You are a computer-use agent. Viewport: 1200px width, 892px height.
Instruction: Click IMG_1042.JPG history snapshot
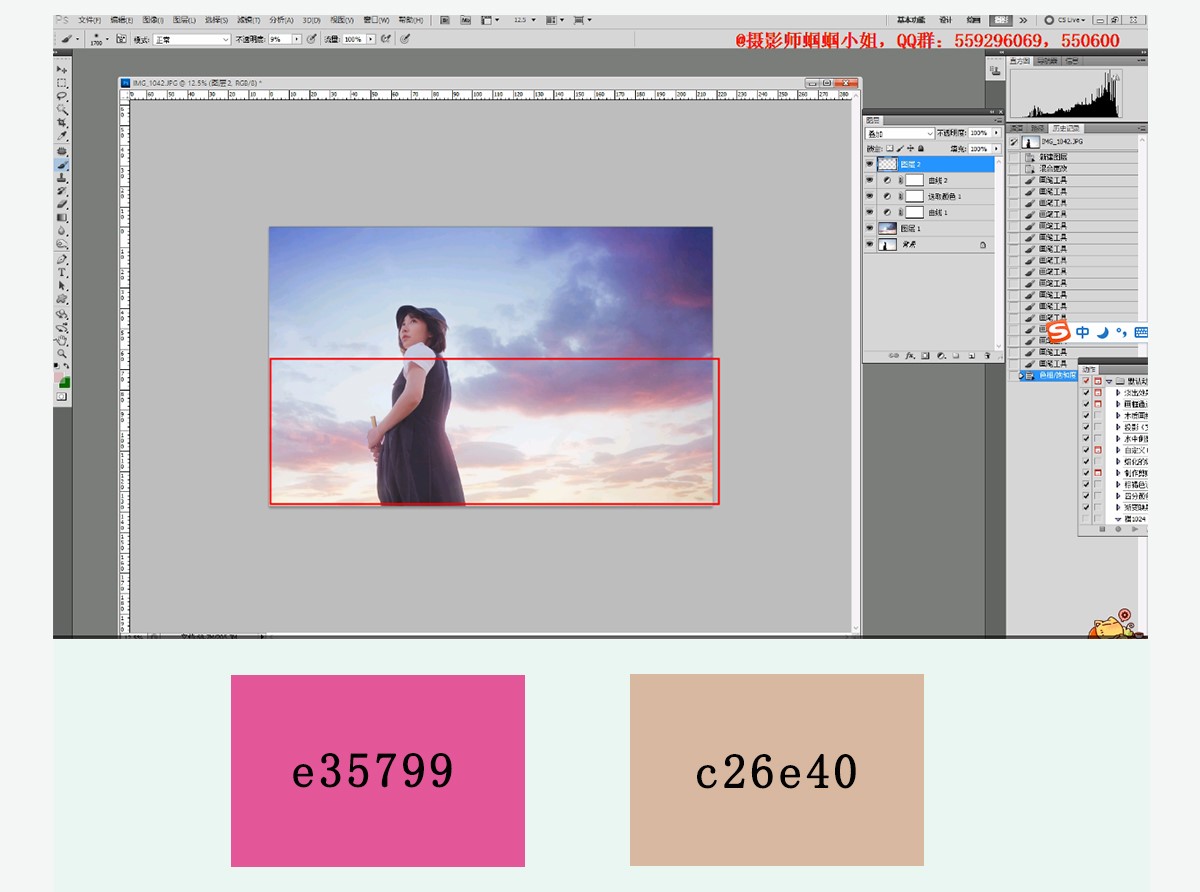(x=1061, y=141)
